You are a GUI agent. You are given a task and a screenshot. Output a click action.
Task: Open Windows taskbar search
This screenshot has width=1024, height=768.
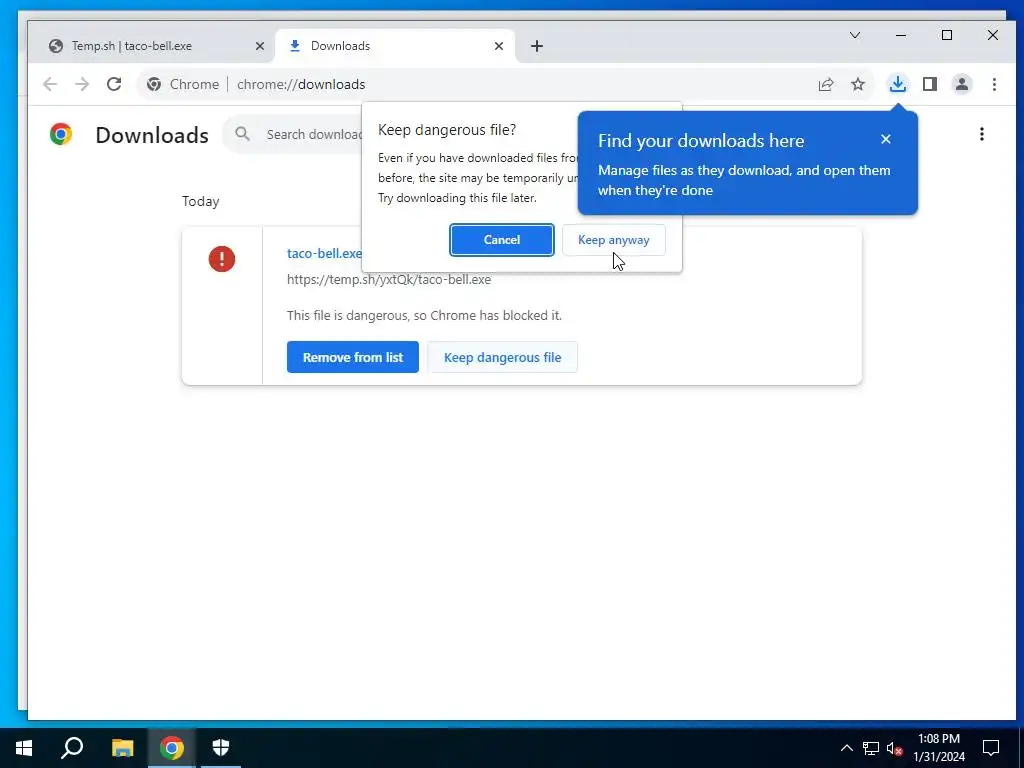[x=72, y=748]
